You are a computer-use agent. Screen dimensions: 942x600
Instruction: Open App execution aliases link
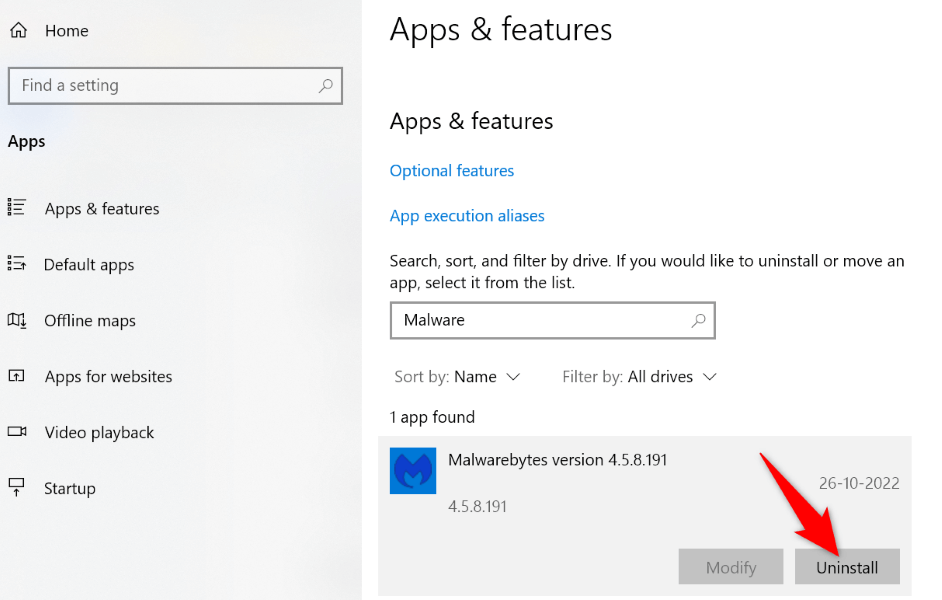467,216
